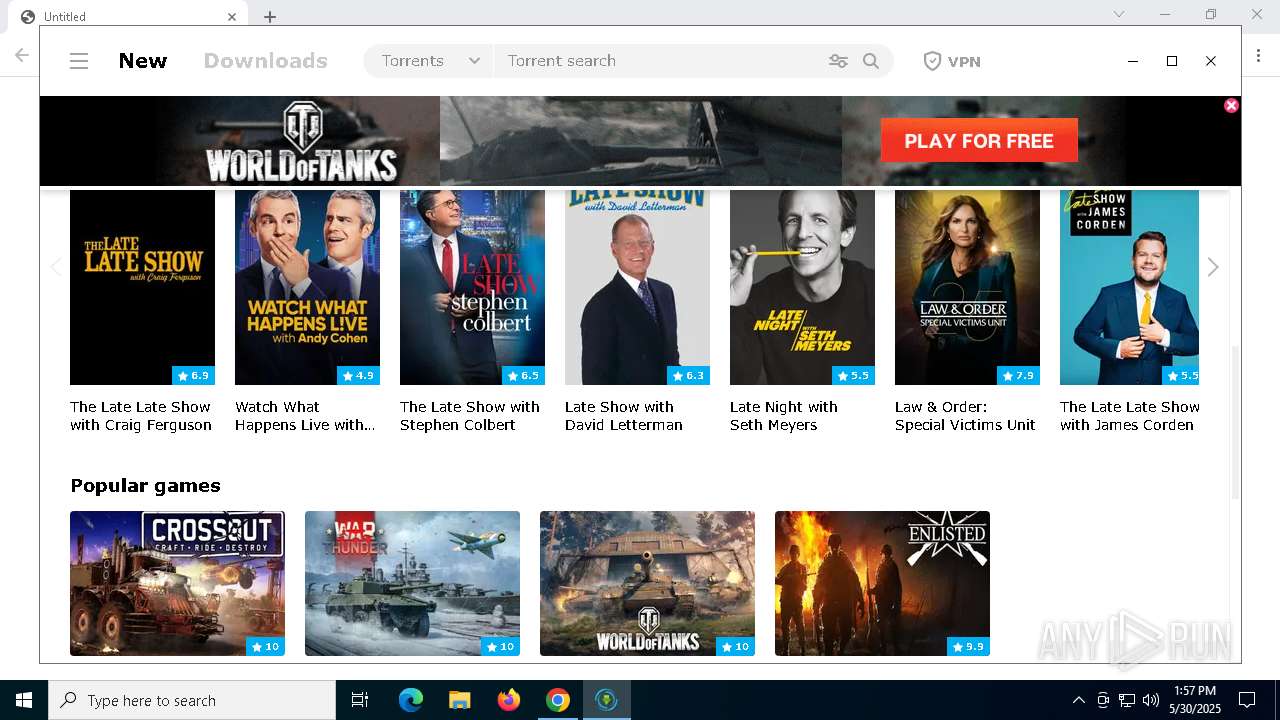1280x720 pixels.
Task: Click the 6.9 rating badge on Craig Ferguson poster
Action: (x=193, y=376)
